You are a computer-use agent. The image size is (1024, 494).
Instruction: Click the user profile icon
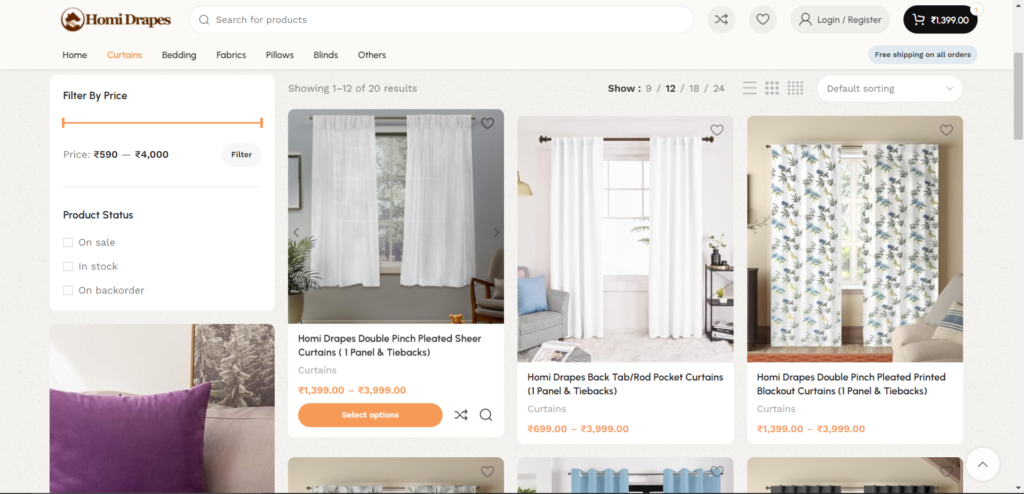coord(805,20)
